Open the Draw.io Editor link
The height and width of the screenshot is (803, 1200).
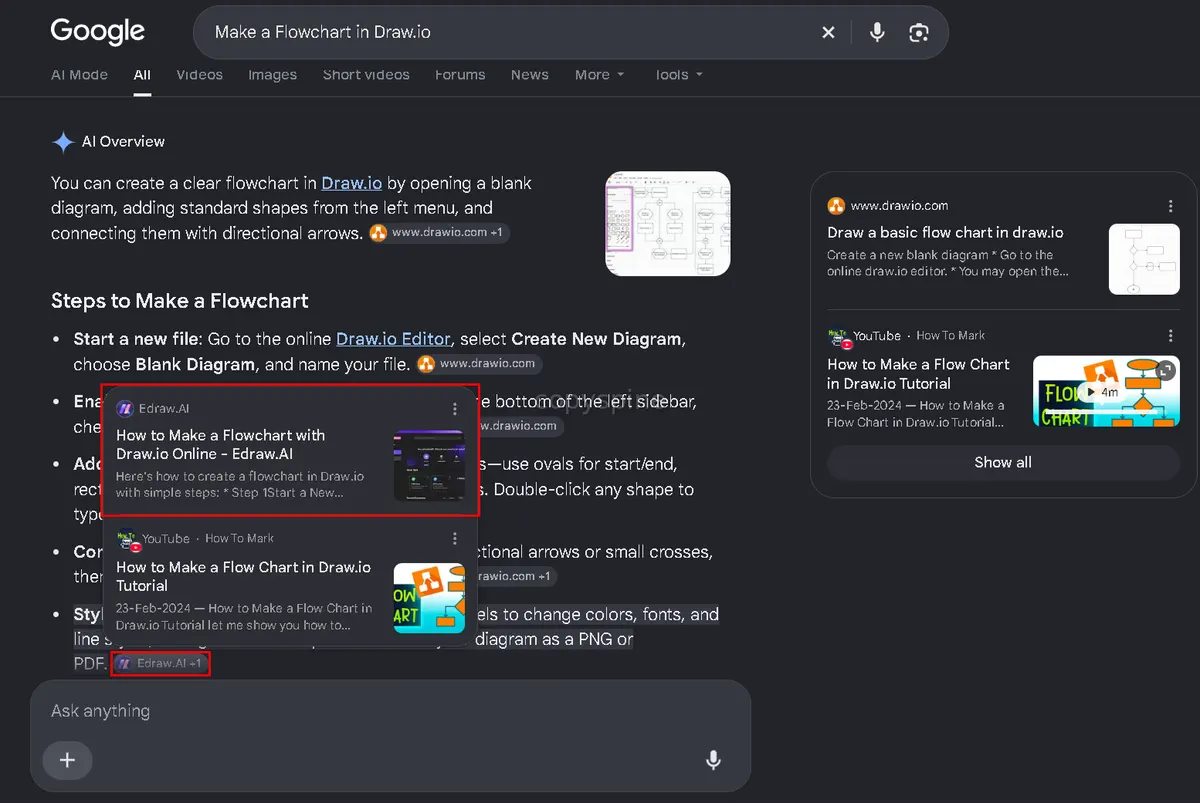point(393,339)
